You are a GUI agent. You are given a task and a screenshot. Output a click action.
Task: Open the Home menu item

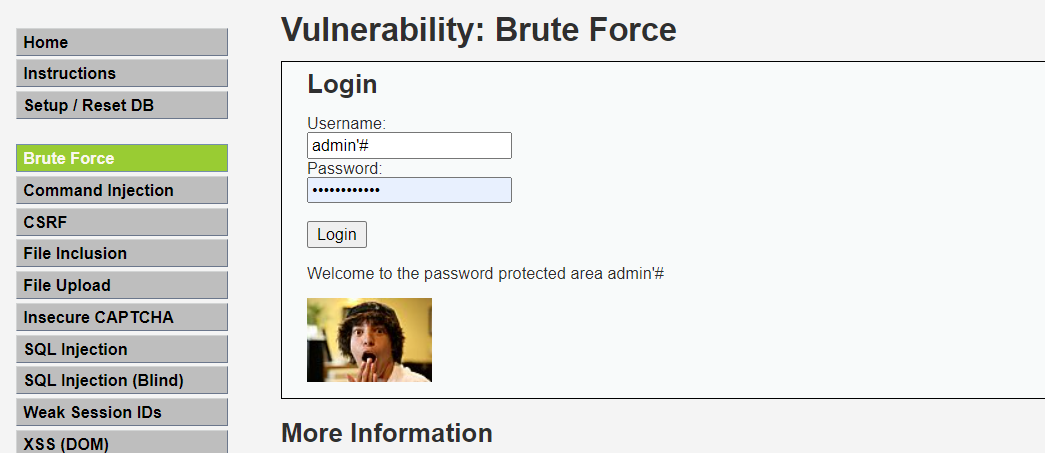(x=121, y=42)
